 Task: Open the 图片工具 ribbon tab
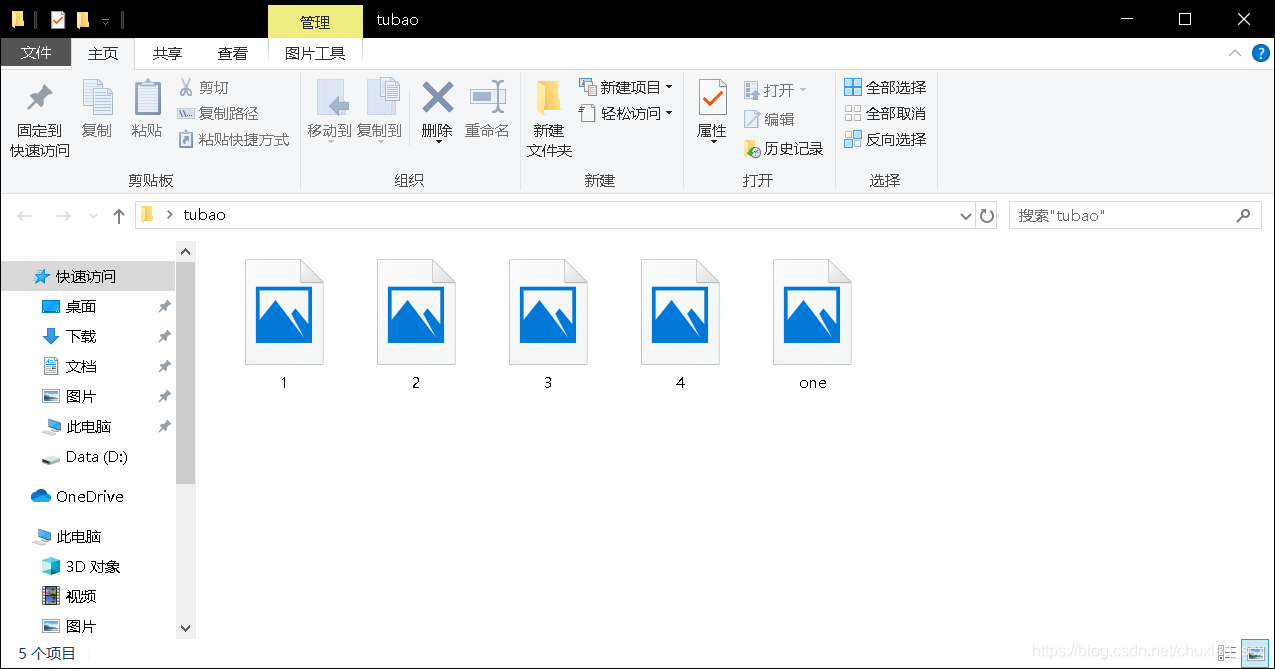click(315, 52)
